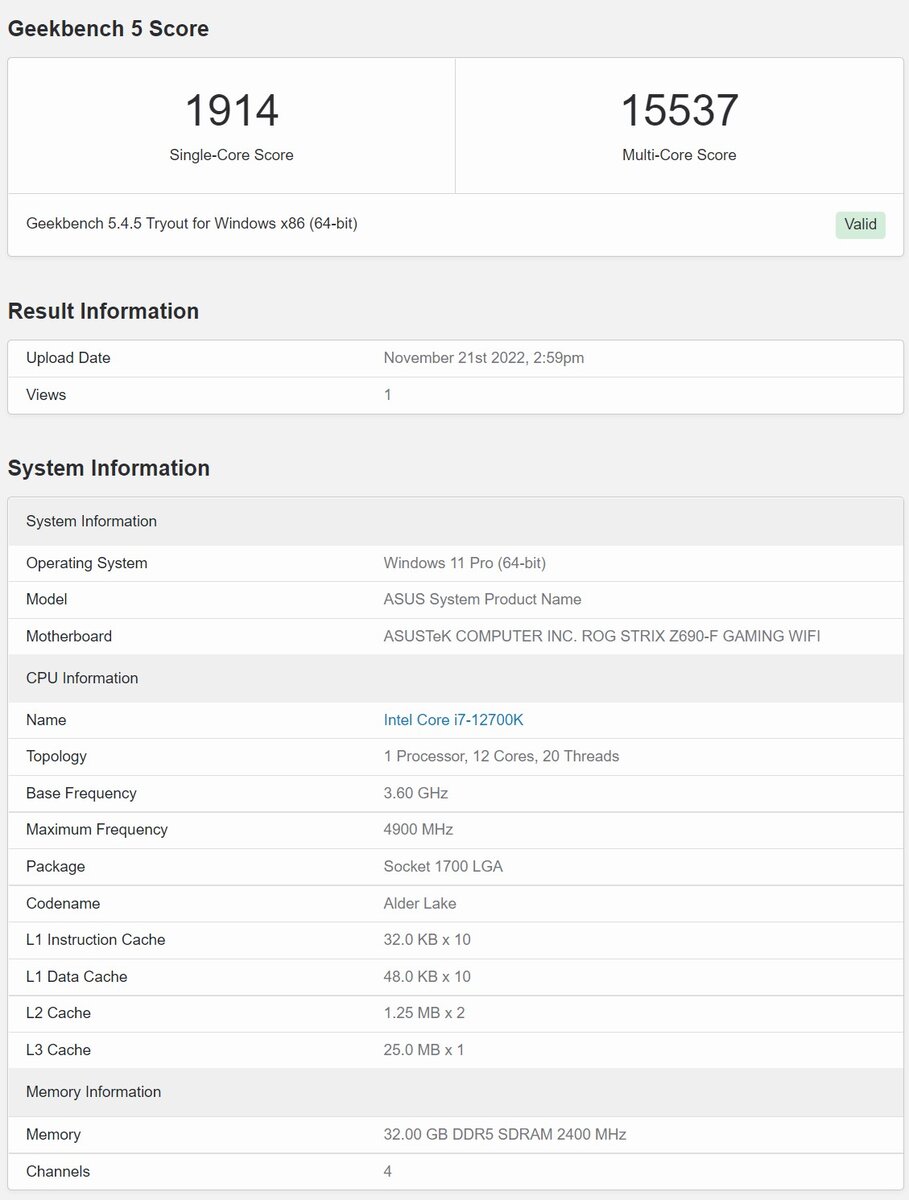
Task: Select the upload date November 21st 2022
Action: [484, 358]
